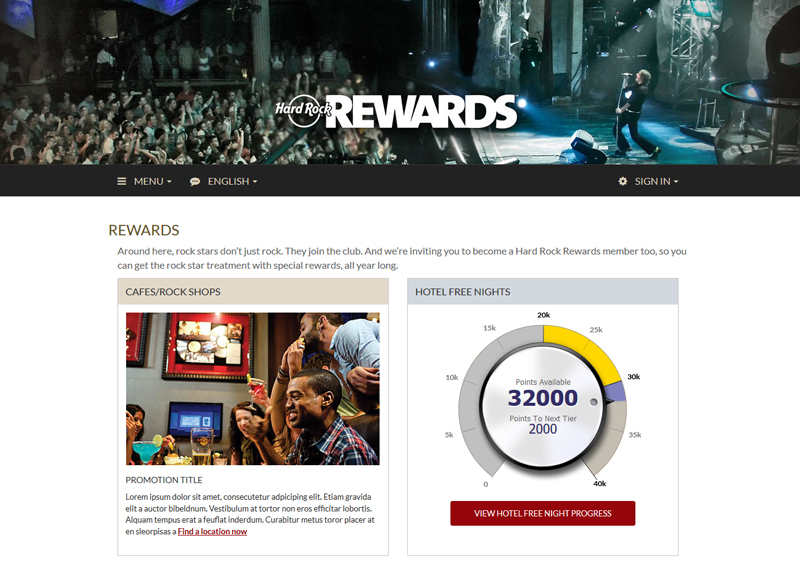Click View Hotel Free Night Progress button
The height and width of the screenshot is (563, 800).
pyautogui.click(x=542, y=513)
